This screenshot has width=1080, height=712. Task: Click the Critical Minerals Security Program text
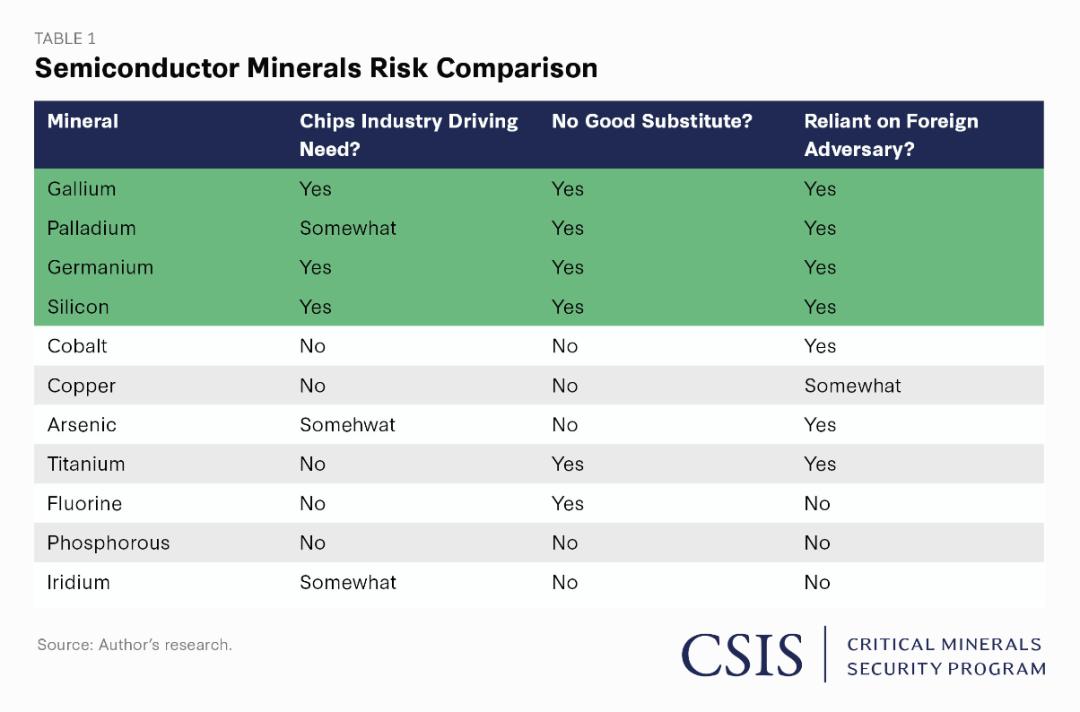pyautogui.click(x=945, y=656)
